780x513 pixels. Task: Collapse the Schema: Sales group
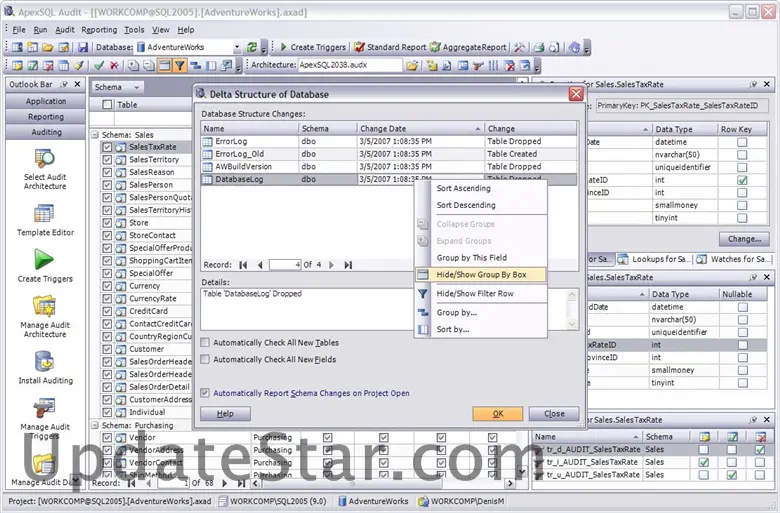[95, 135]
